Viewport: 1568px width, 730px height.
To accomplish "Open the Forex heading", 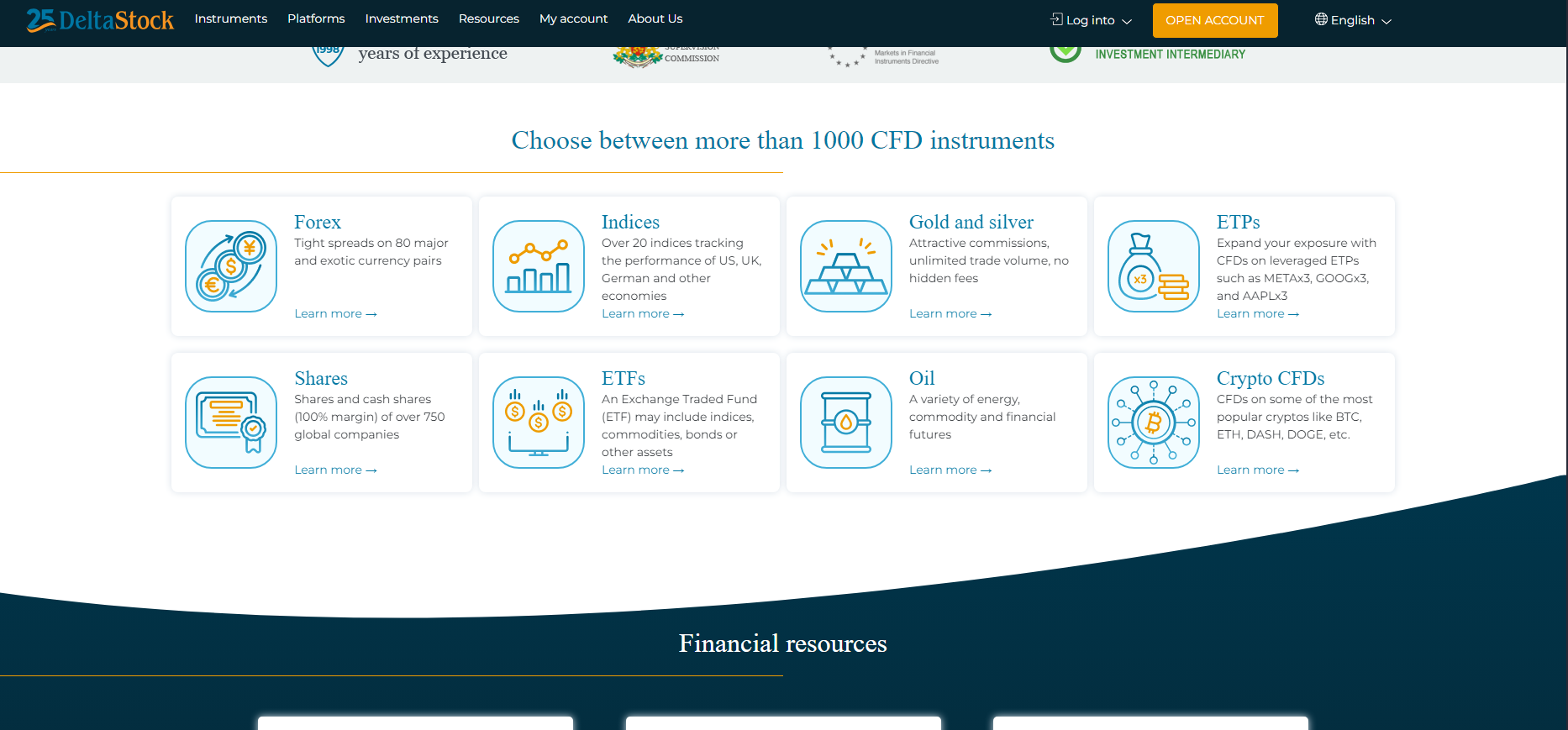I will click(x=318, y=222).
